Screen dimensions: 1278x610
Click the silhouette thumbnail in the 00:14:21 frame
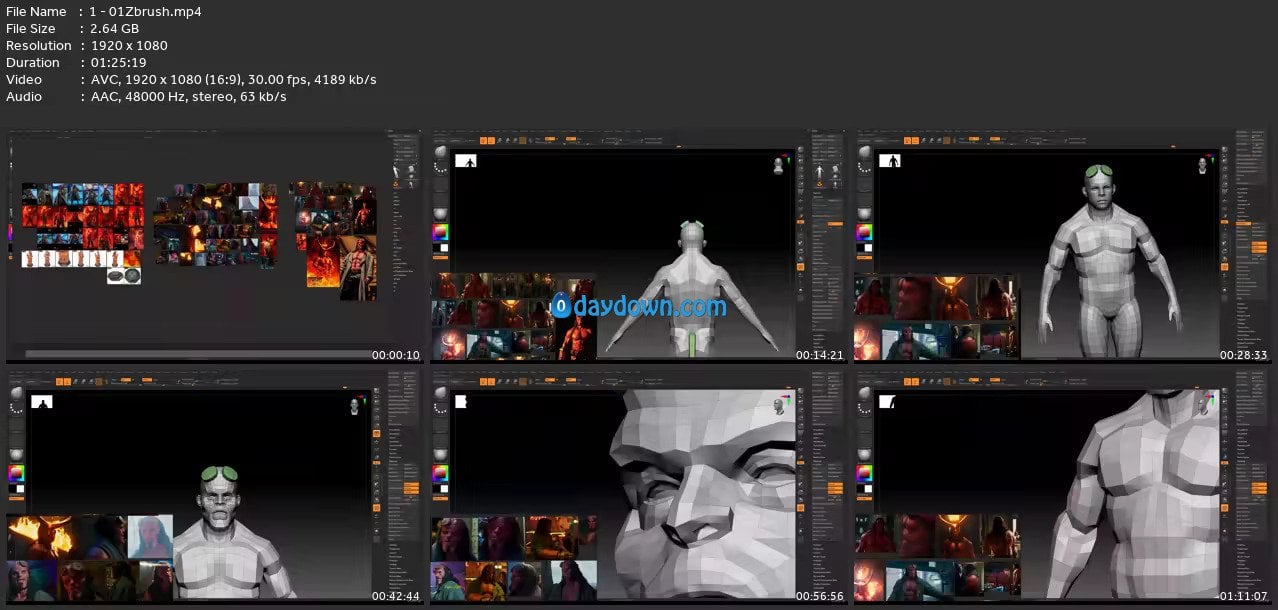[x=466, y=160]
